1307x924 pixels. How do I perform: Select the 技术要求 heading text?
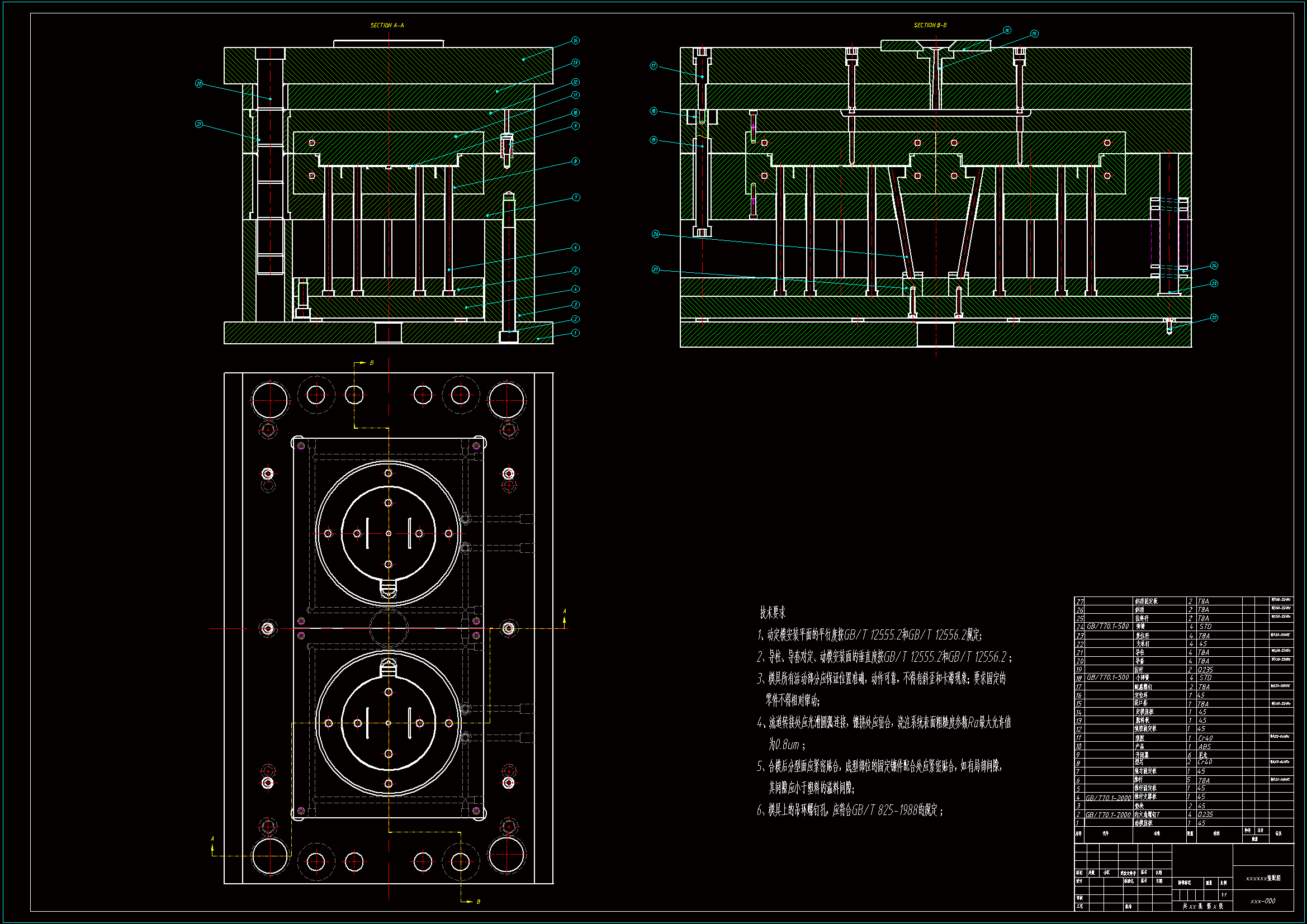[773, 613]
